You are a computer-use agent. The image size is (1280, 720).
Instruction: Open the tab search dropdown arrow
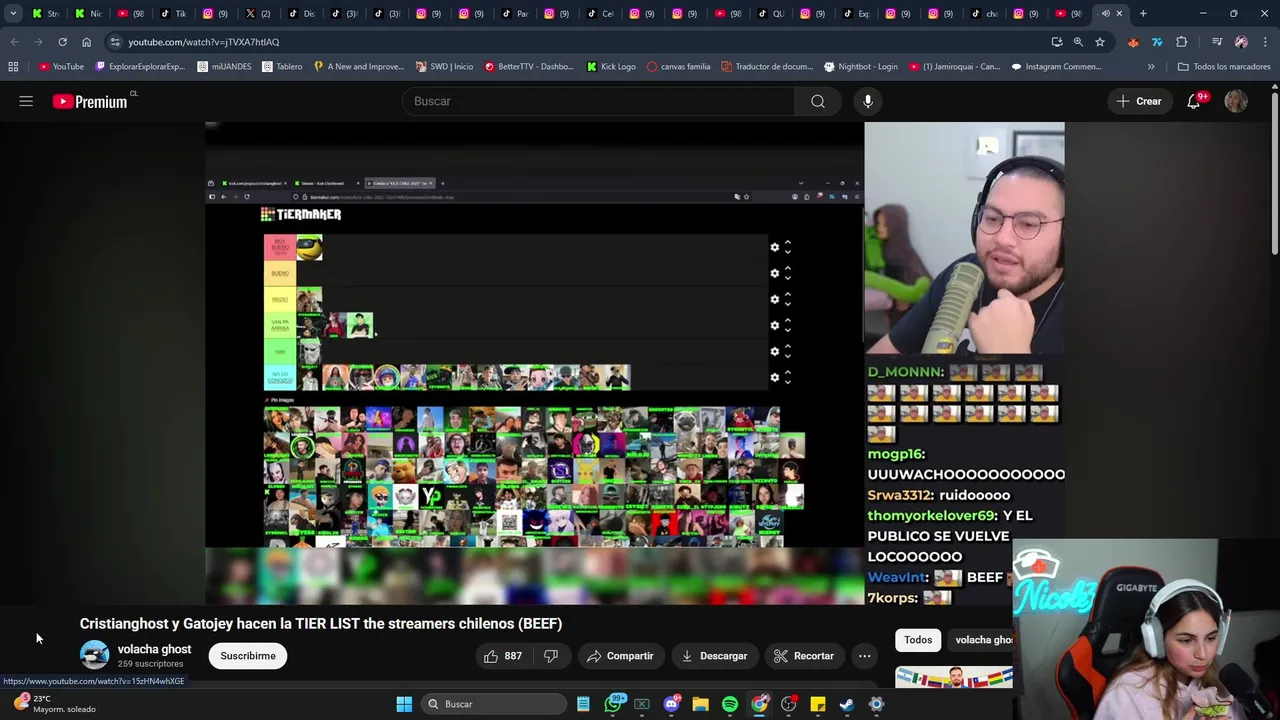pos(13,14)
